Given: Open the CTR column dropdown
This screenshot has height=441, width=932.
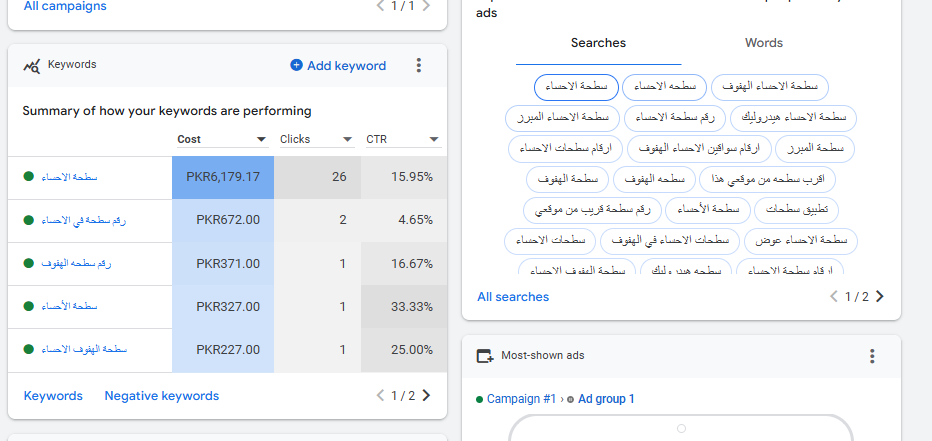Looking at the screenshot, I should point(434,140).
